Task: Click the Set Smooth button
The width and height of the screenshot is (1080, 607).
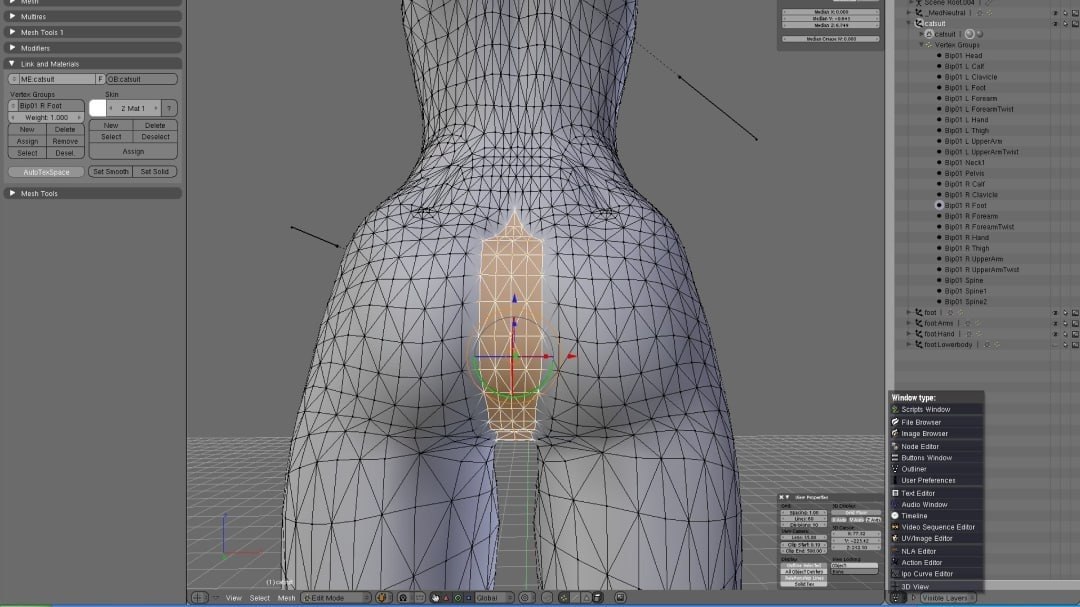Action: pyautogui.click(x=110, y=172)
